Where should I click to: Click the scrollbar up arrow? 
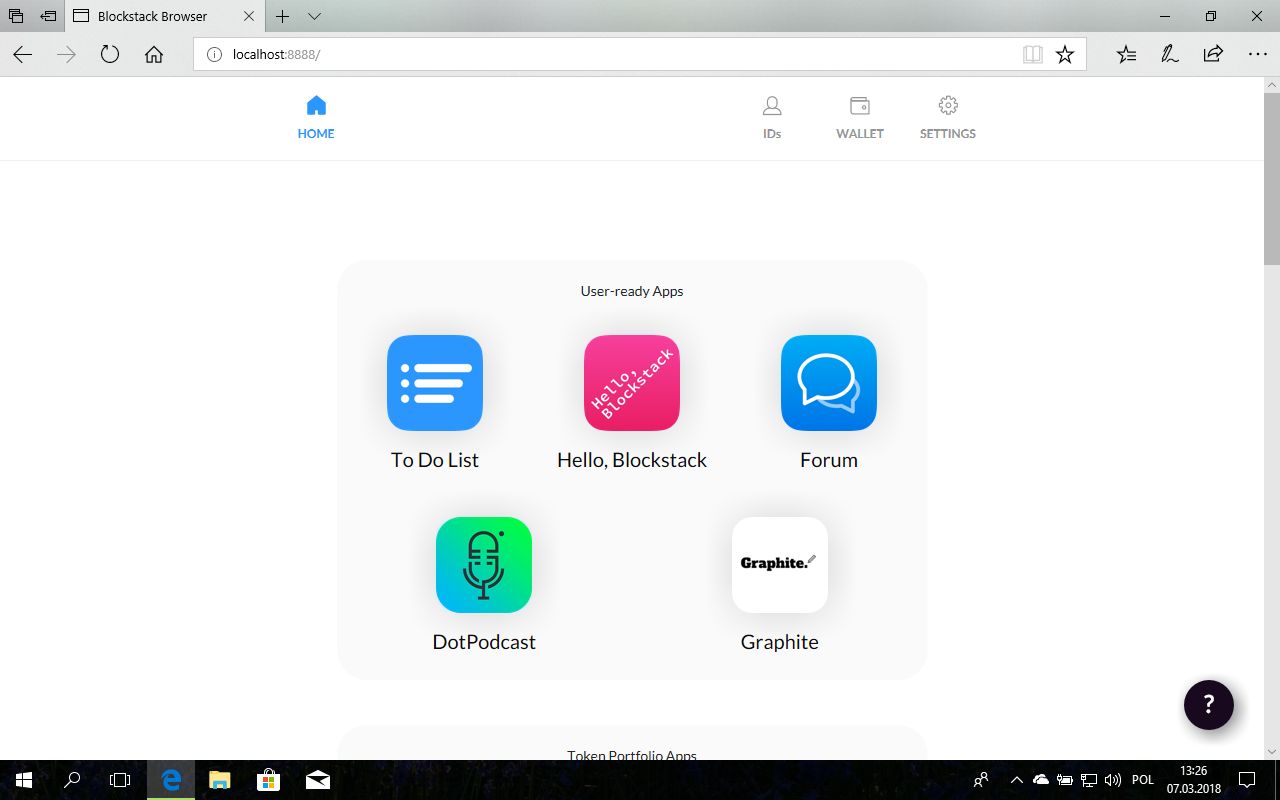[1271, 85]
